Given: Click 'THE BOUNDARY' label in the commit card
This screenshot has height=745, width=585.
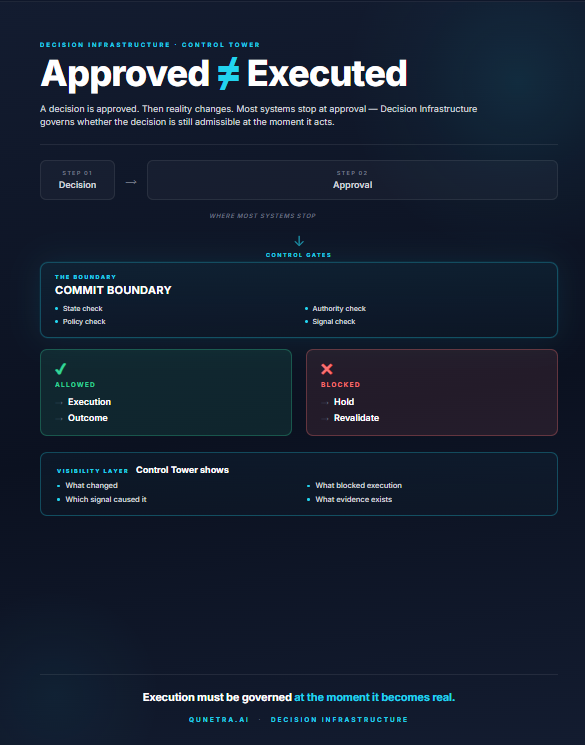Looking at the screenshot, I should (x=86, y=277).
